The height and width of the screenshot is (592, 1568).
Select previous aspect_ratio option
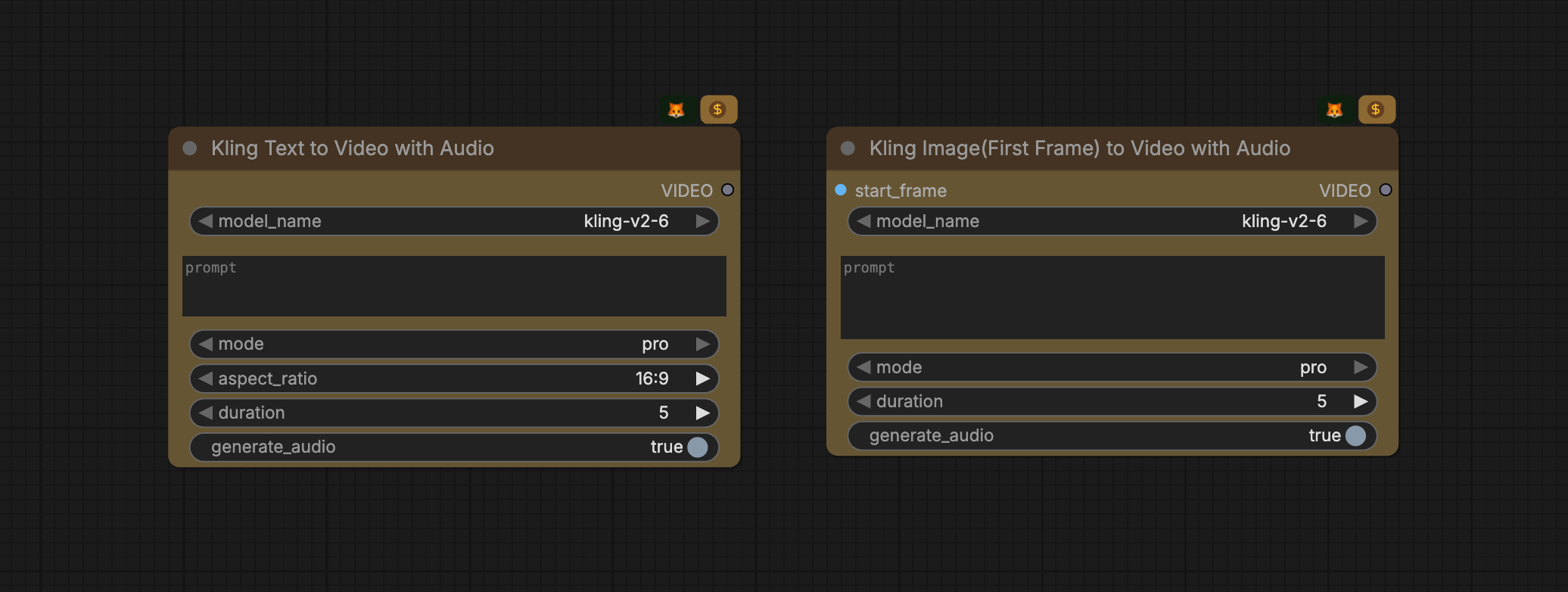click(x=205, y=379)
